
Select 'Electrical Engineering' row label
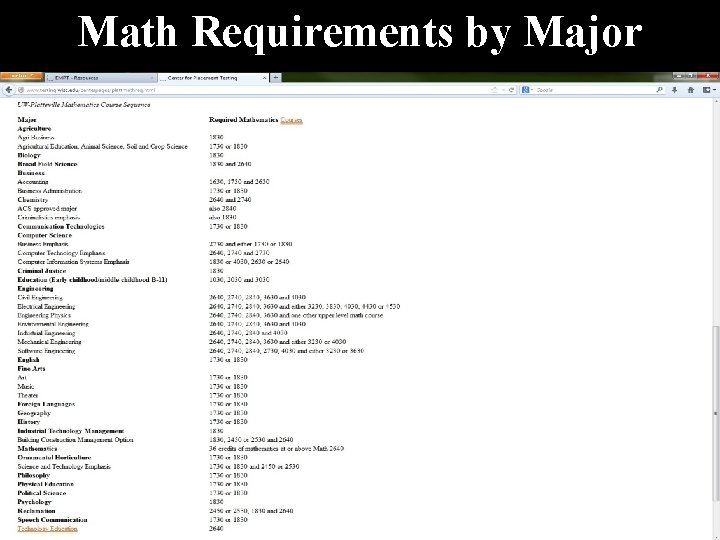pyautogui.click(x=46, y=306)
